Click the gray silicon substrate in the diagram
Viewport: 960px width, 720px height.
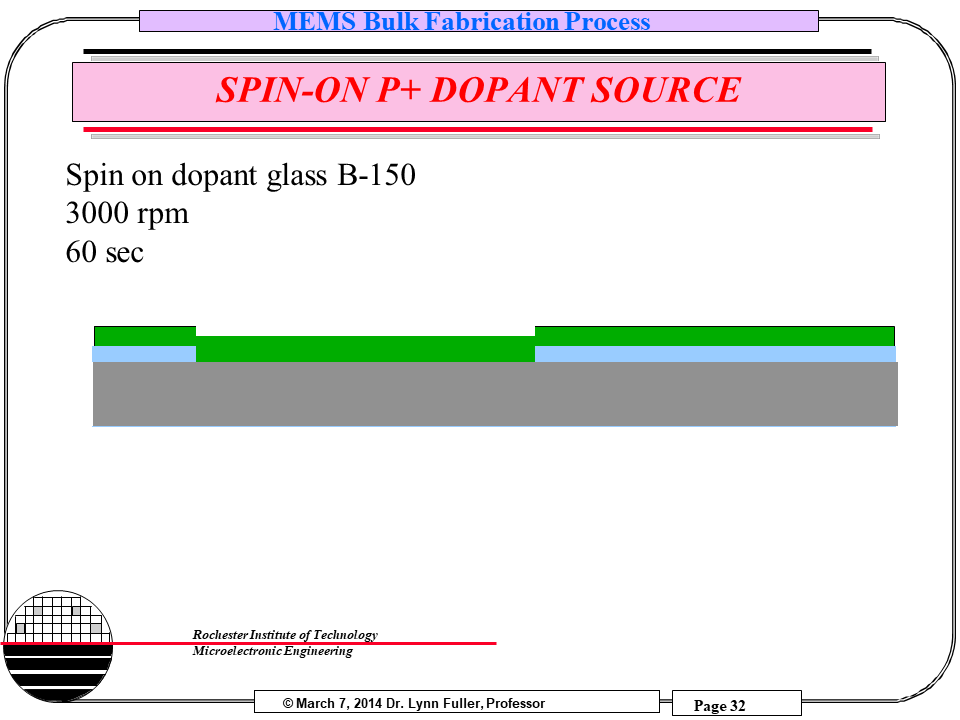[495, 394]
